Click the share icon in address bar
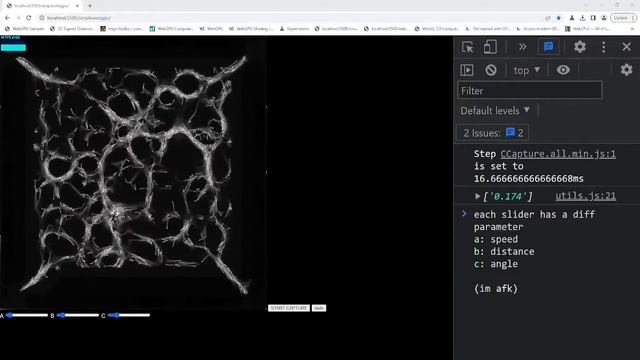 point(548,18)
